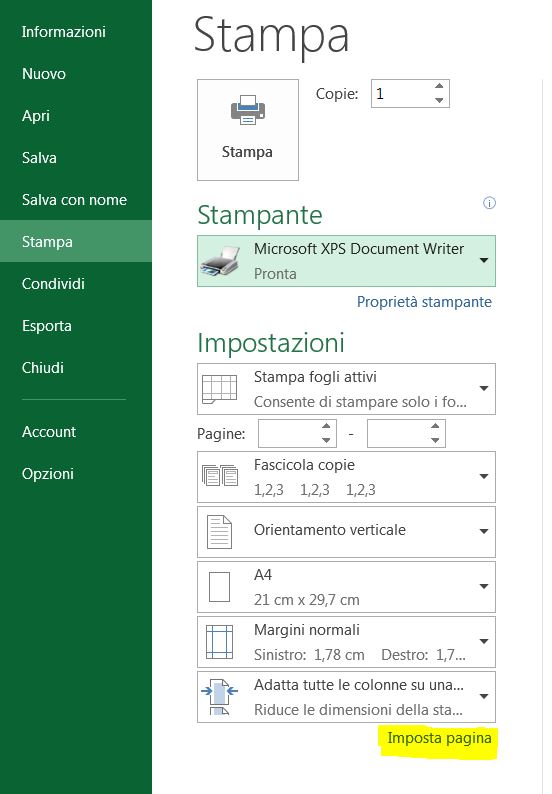
Task: Open Salva con nome in sidebar
Action: [76, 200]
